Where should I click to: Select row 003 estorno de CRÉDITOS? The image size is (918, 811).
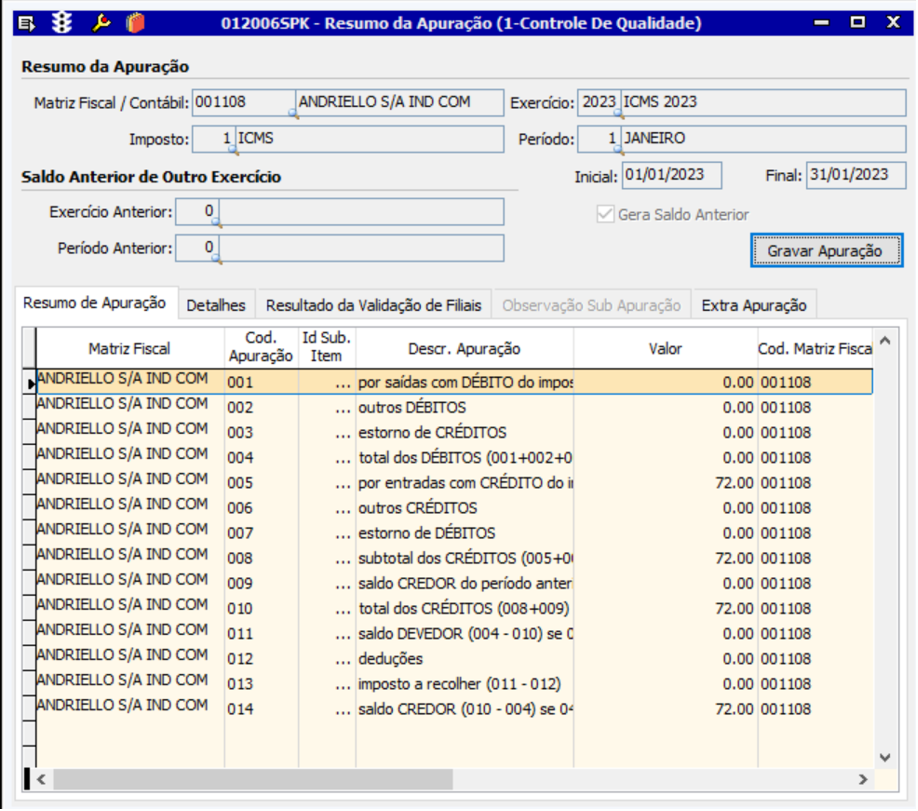454,432
